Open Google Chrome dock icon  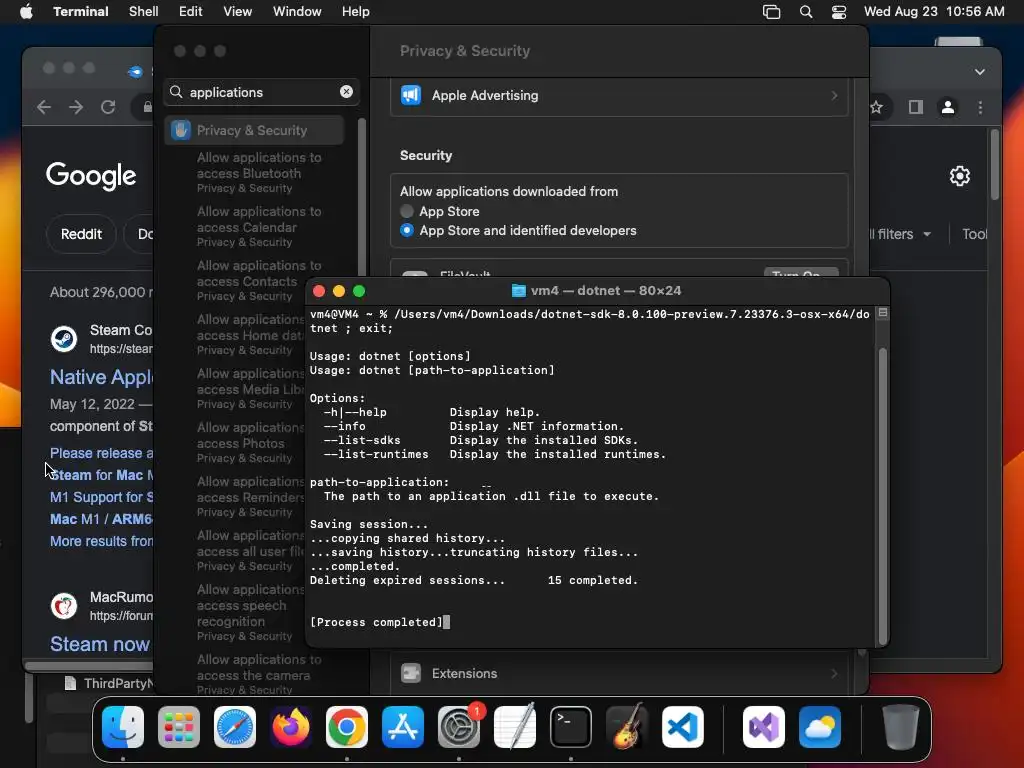(347, 727)
